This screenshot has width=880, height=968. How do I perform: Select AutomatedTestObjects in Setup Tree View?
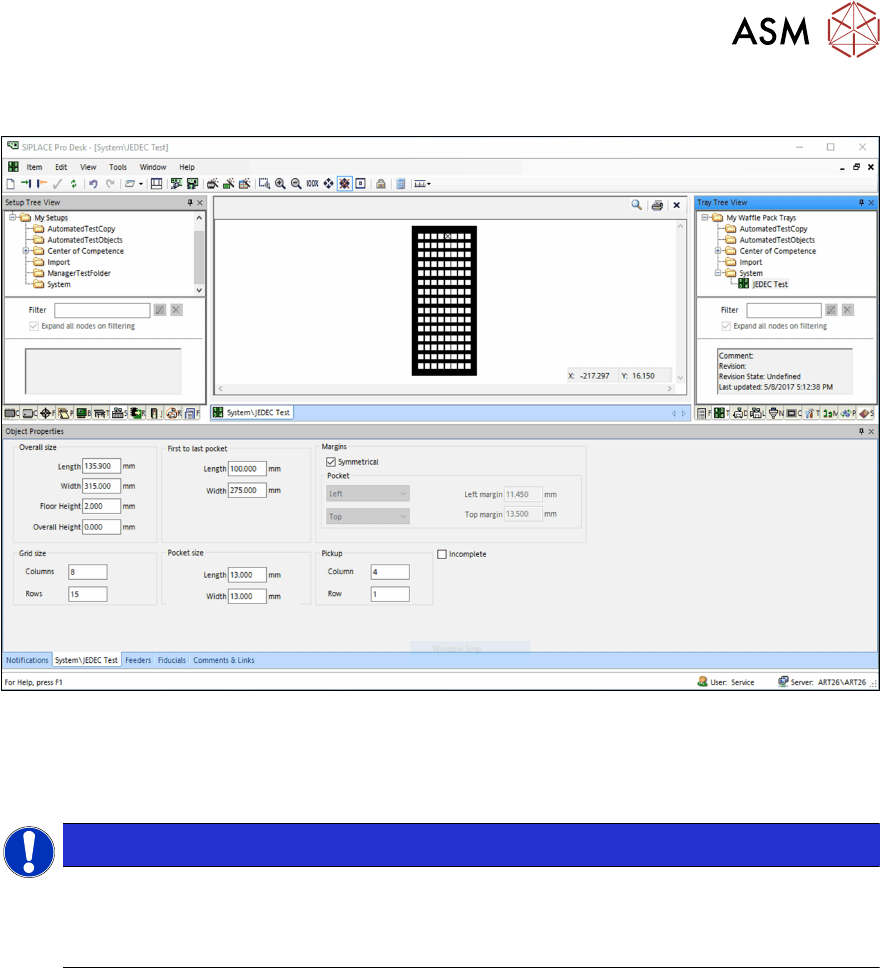(85, 240)
